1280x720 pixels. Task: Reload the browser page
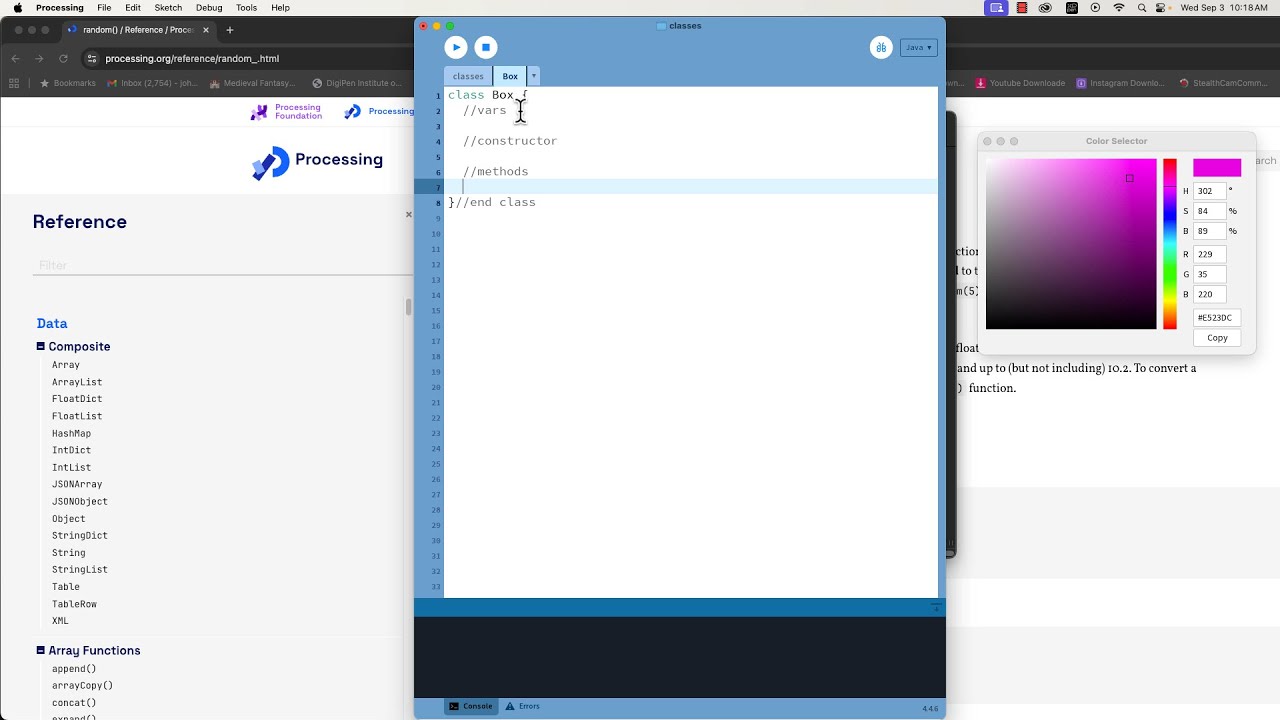pyautogui.click(x=65, y=58)
